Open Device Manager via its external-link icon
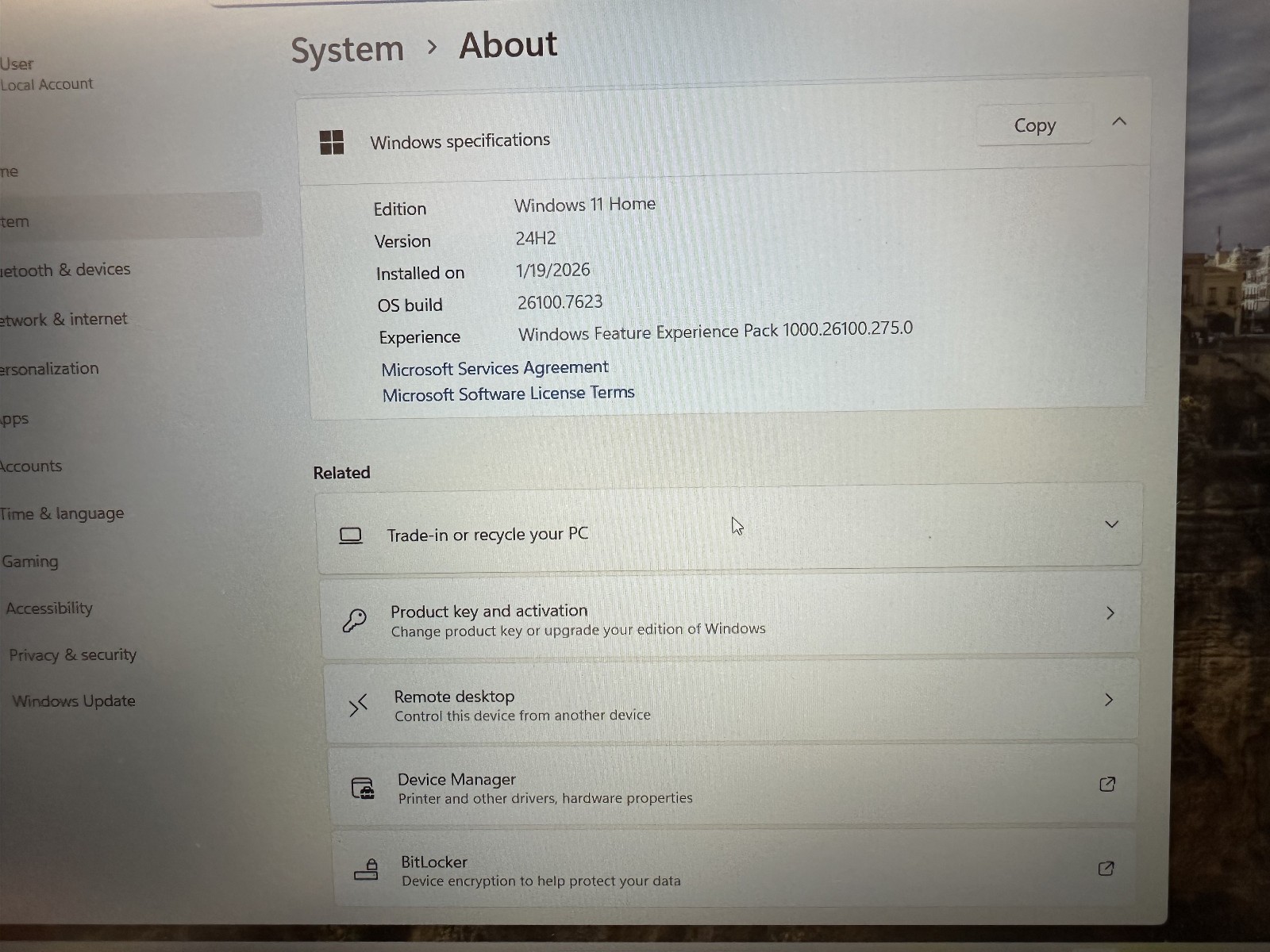The image size is (1270, 952). (x=1107, y=785)
